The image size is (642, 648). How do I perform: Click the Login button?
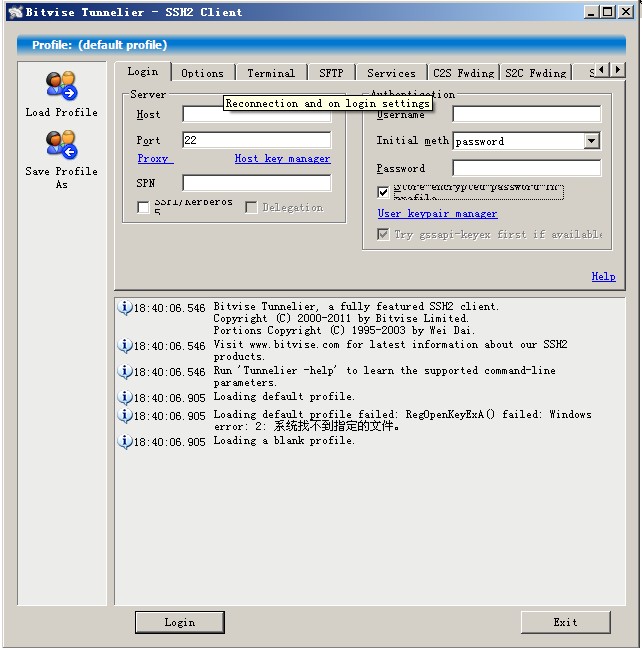(x=180, y=622)
